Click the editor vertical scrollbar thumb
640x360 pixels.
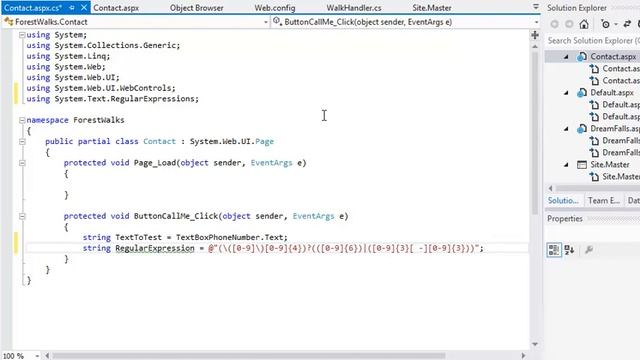[535, 133]
